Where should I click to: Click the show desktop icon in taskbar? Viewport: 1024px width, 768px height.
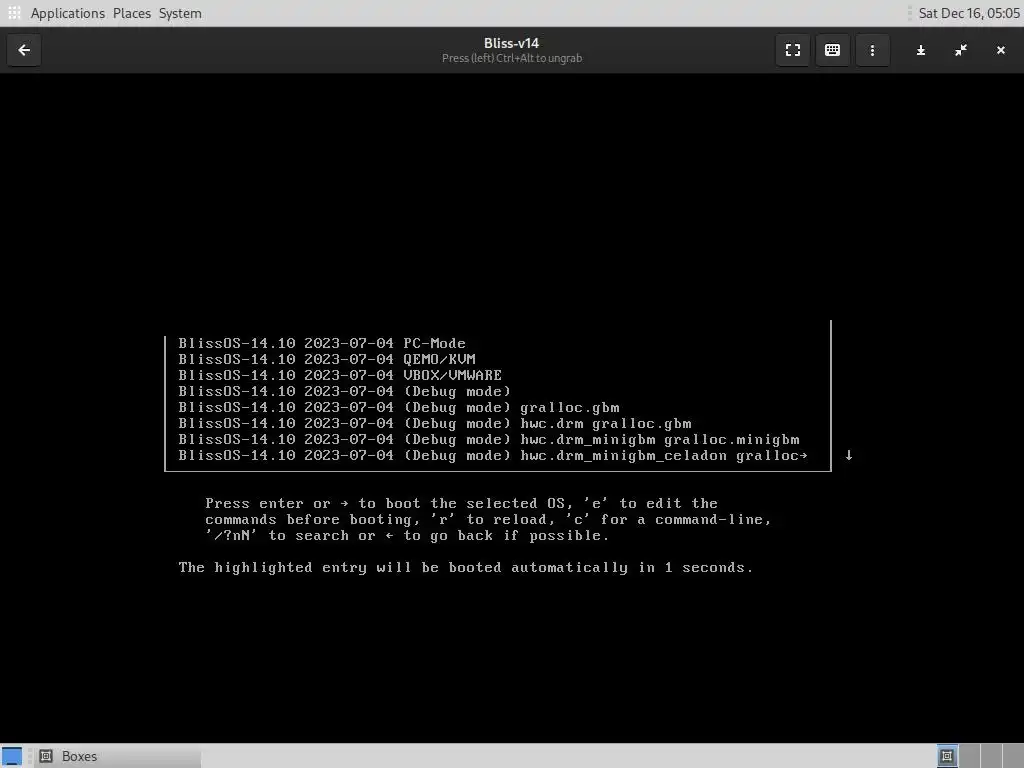coord(12,756)
